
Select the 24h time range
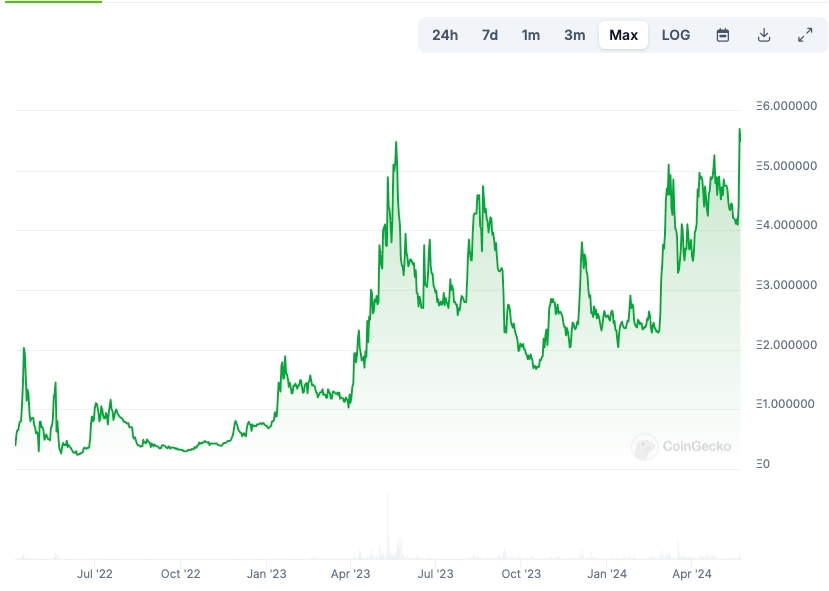[x=445, y=35]
